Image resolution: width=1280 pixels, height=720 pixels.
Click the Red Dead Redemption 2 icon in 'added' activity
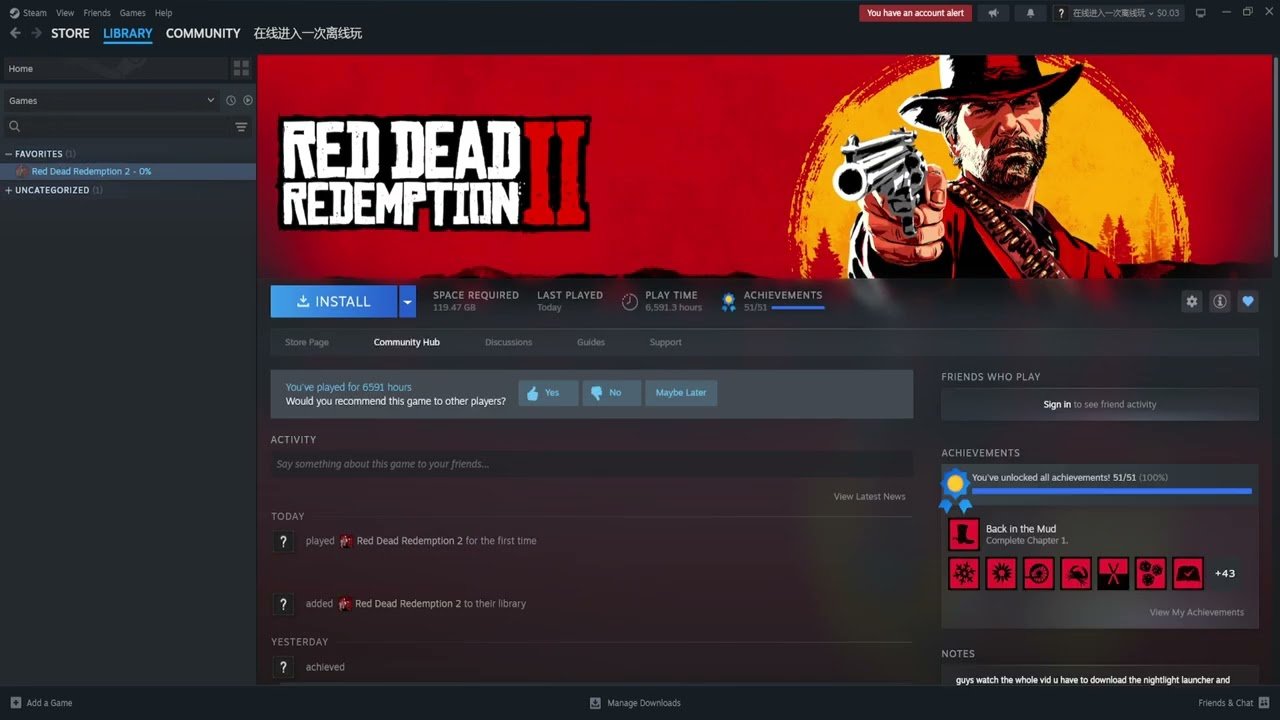click(x=345, y=604)
